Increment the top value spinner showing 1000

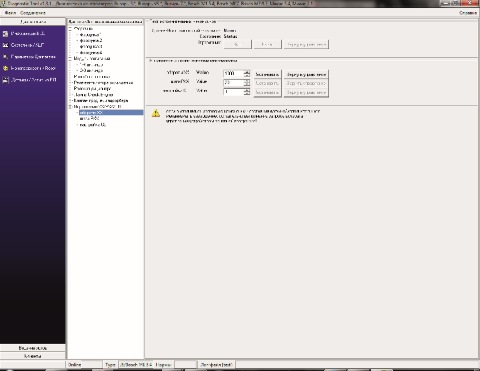247,72
